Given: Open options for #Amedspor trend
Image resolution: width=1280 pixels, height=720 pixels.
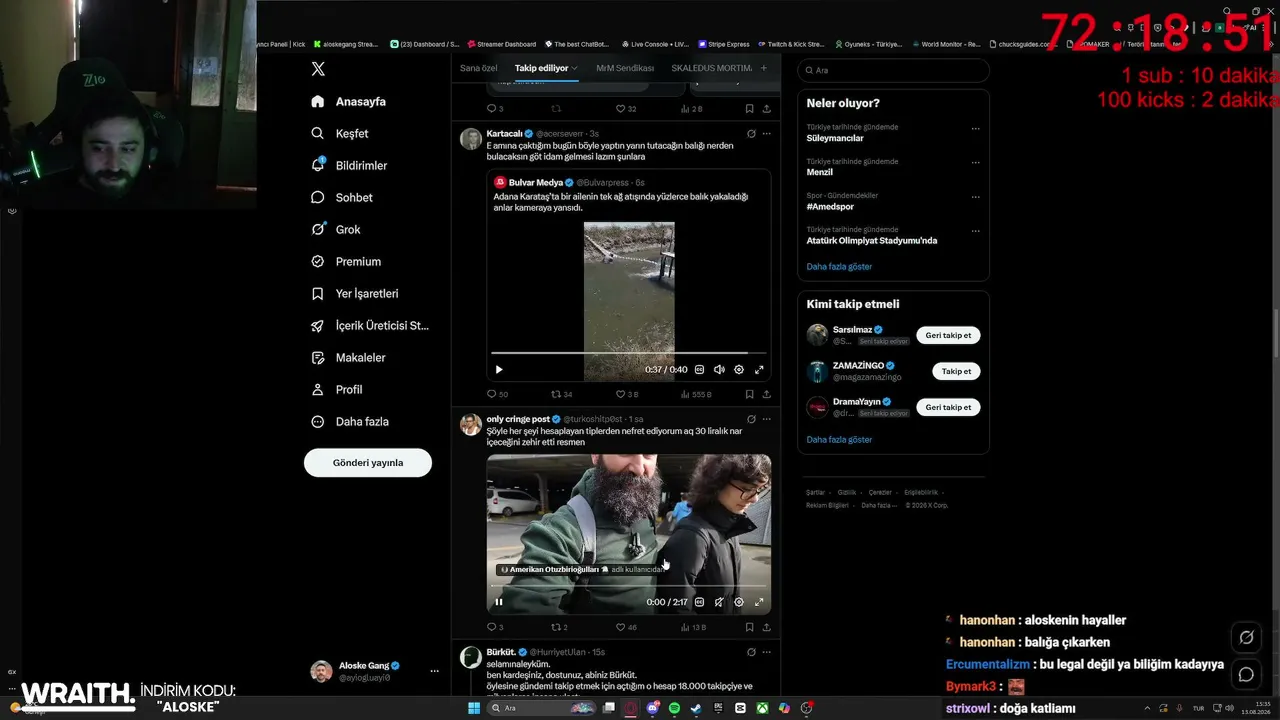Looking at the screenshot, I should (976, 197).
